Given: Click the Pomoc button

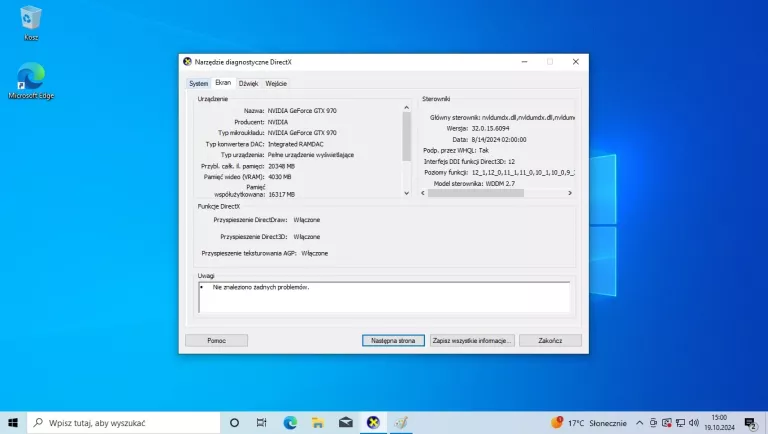Looking at the screenshot, I should (216, 340).
